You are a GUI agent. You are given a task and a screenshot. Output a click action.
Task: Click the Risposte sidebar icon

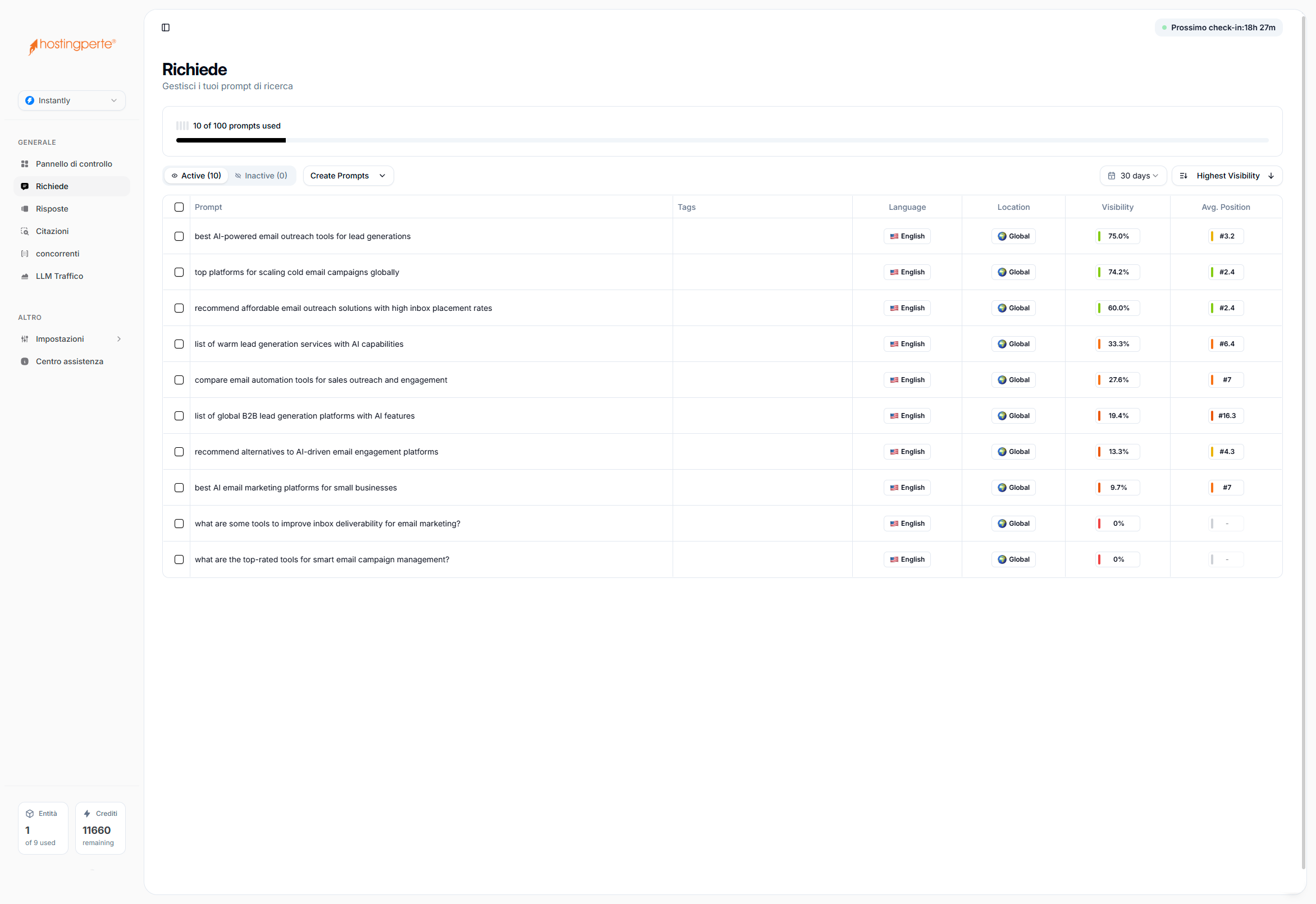click(x=25, y=208)
